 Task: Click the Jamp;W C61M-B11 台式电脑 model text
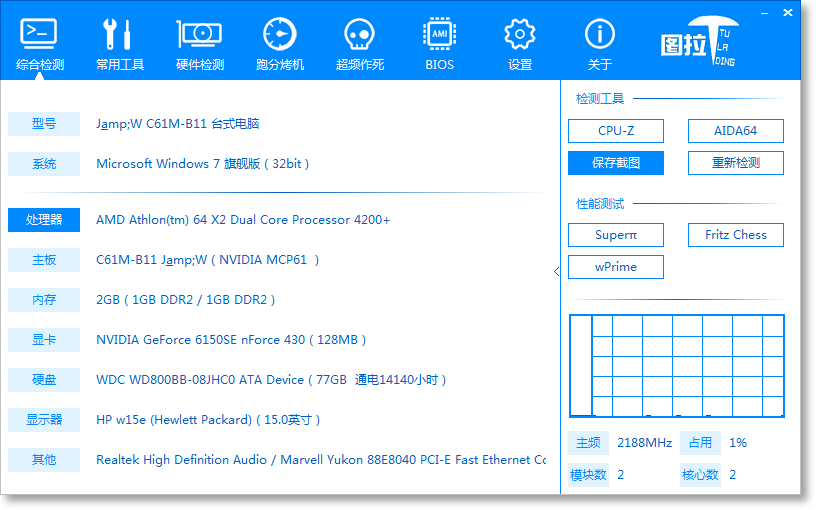point(177,124)
